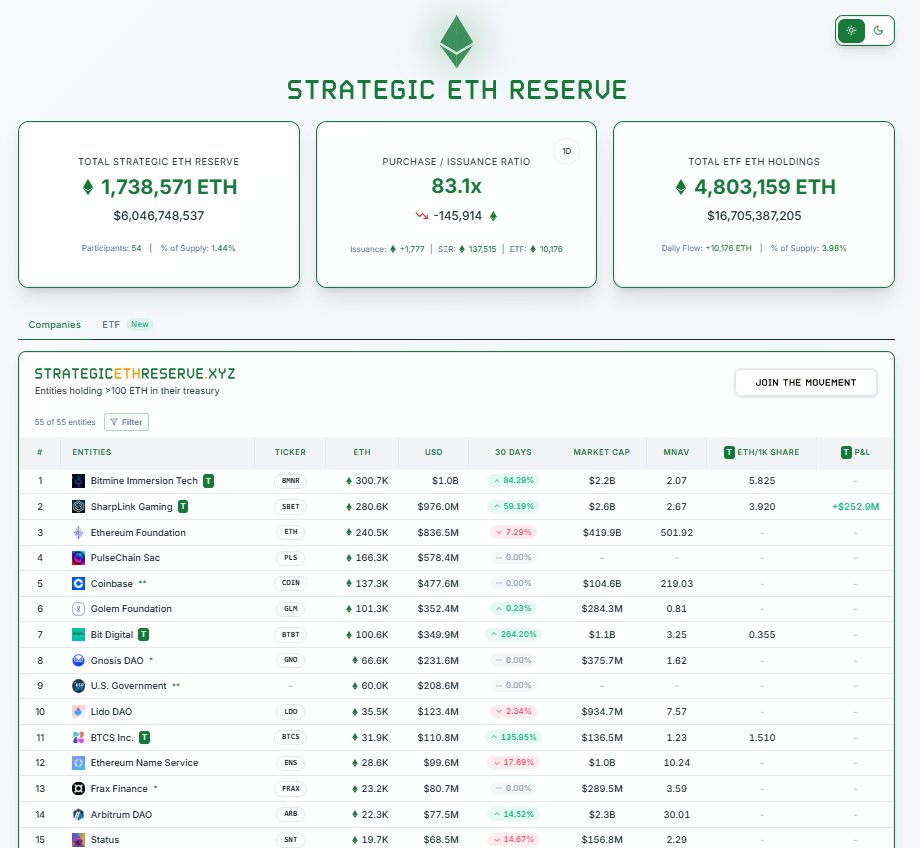Click Bitmine Immersion Tech logo icon
Image resolution: width=920 pixels, height=848 pixels.
click(78, 481)
